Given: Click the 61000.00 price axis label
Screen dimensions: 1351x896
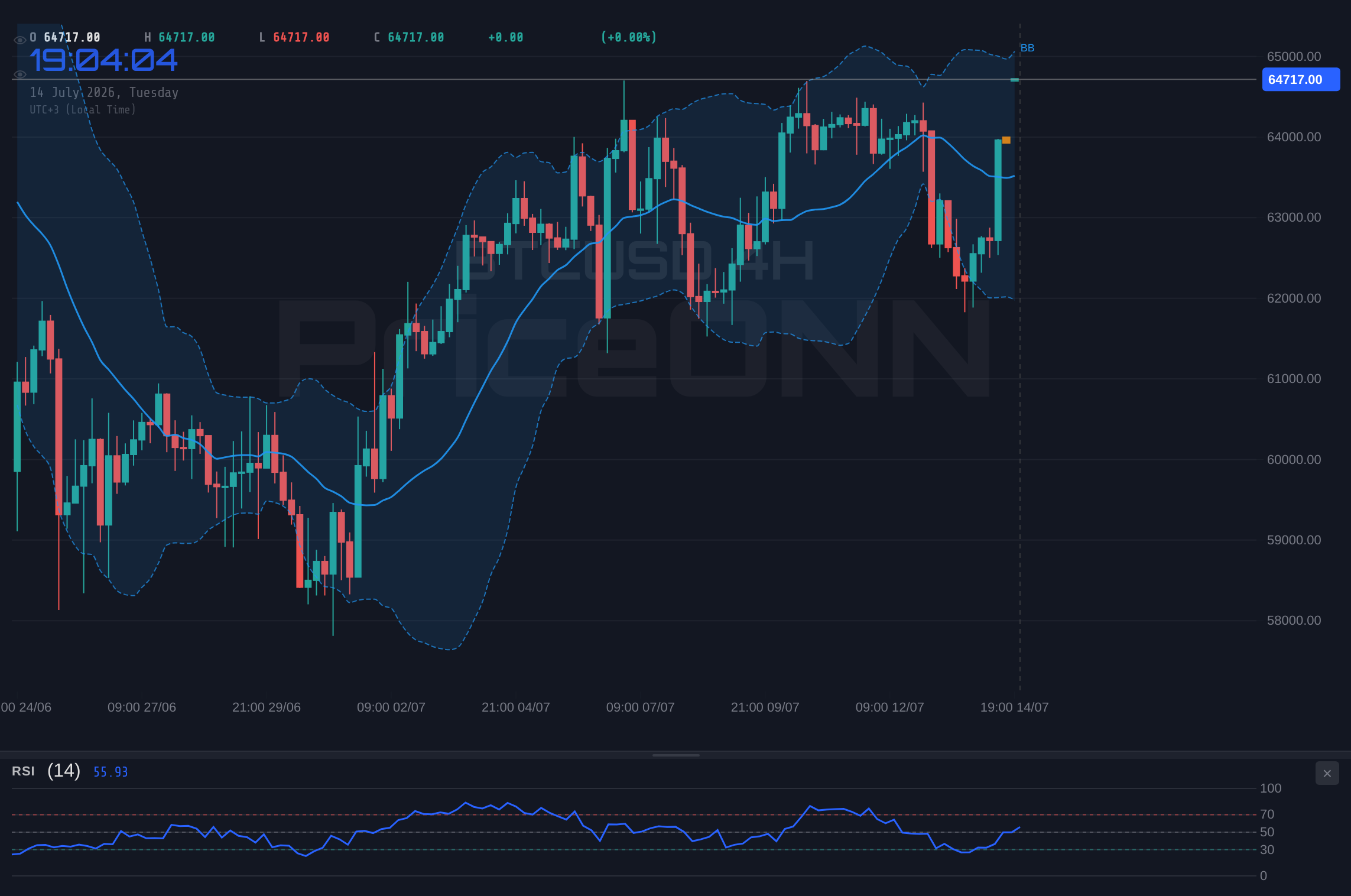Looking at the screenshot, I should 1294,379.
